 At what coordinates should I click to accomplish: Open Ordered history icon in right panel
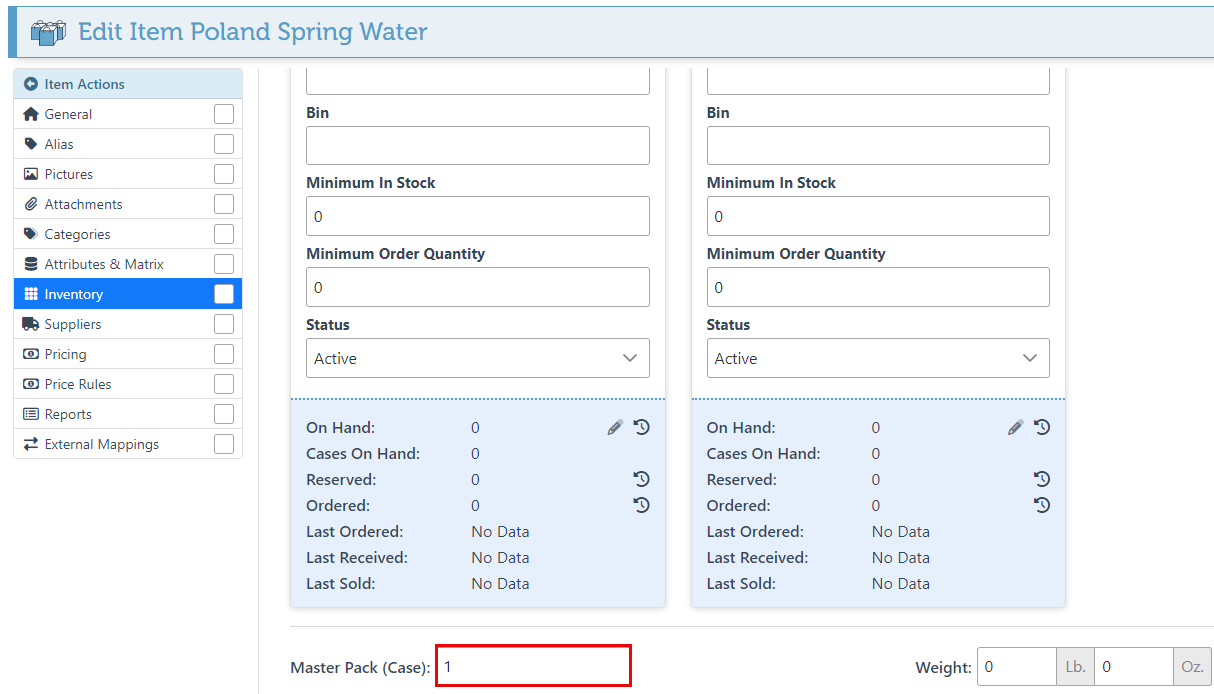pyautogui.click(x=1042, y=505)
